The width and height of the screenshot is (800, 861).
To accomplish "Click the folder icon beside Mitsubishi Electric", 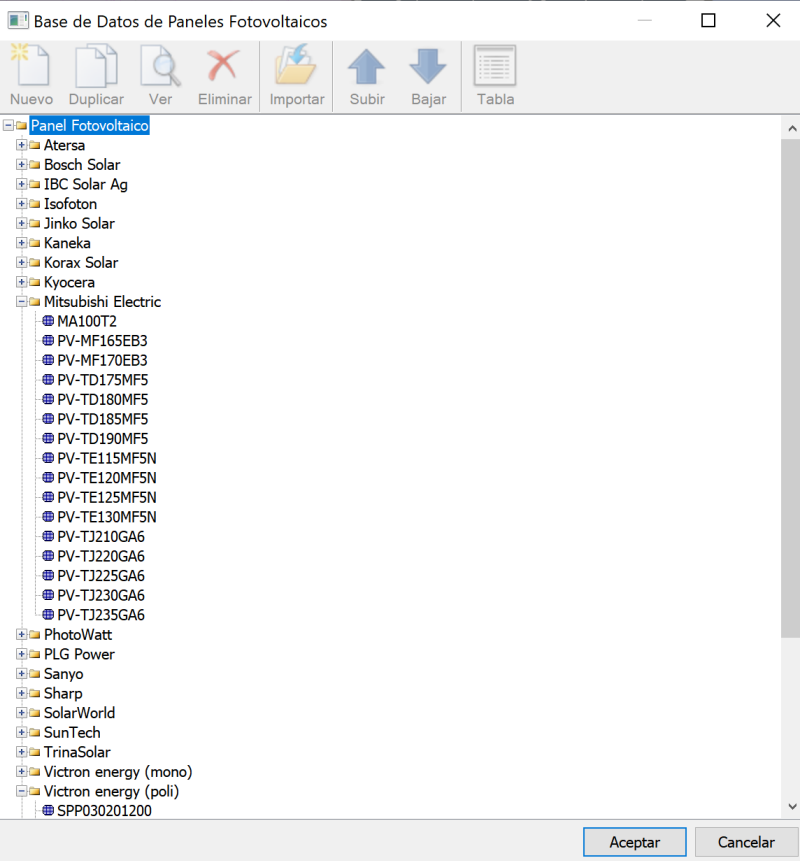I will pos(35,301).
